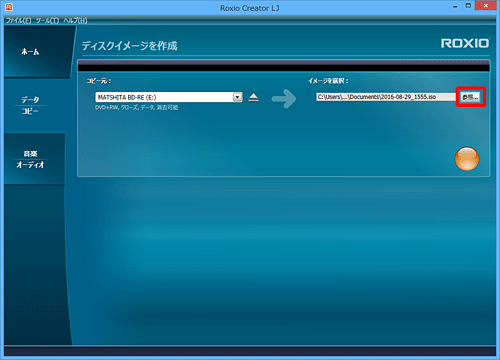Open the ファイル(F) menu

pos(19,21)
